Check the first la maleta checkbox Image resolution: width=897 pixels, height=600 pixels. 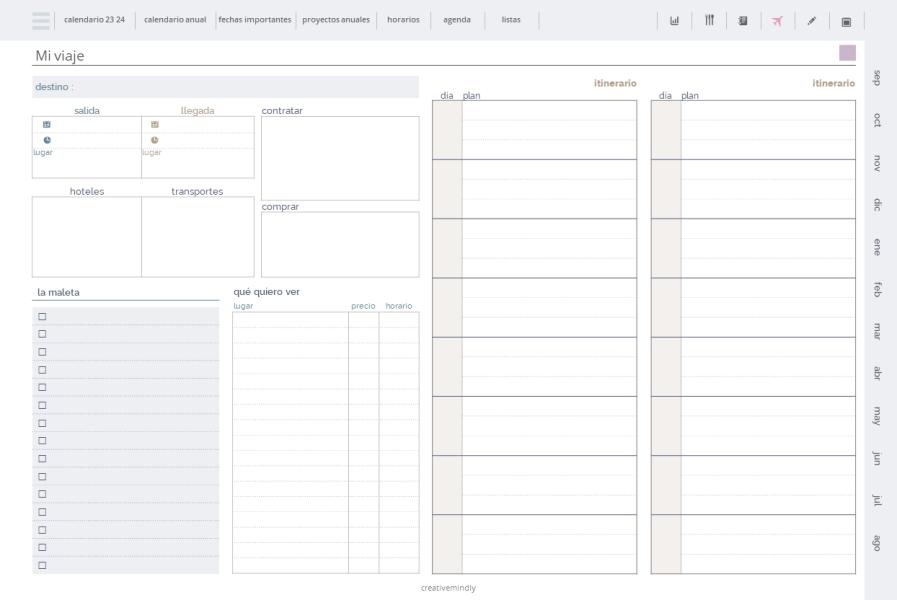[42, 316]
